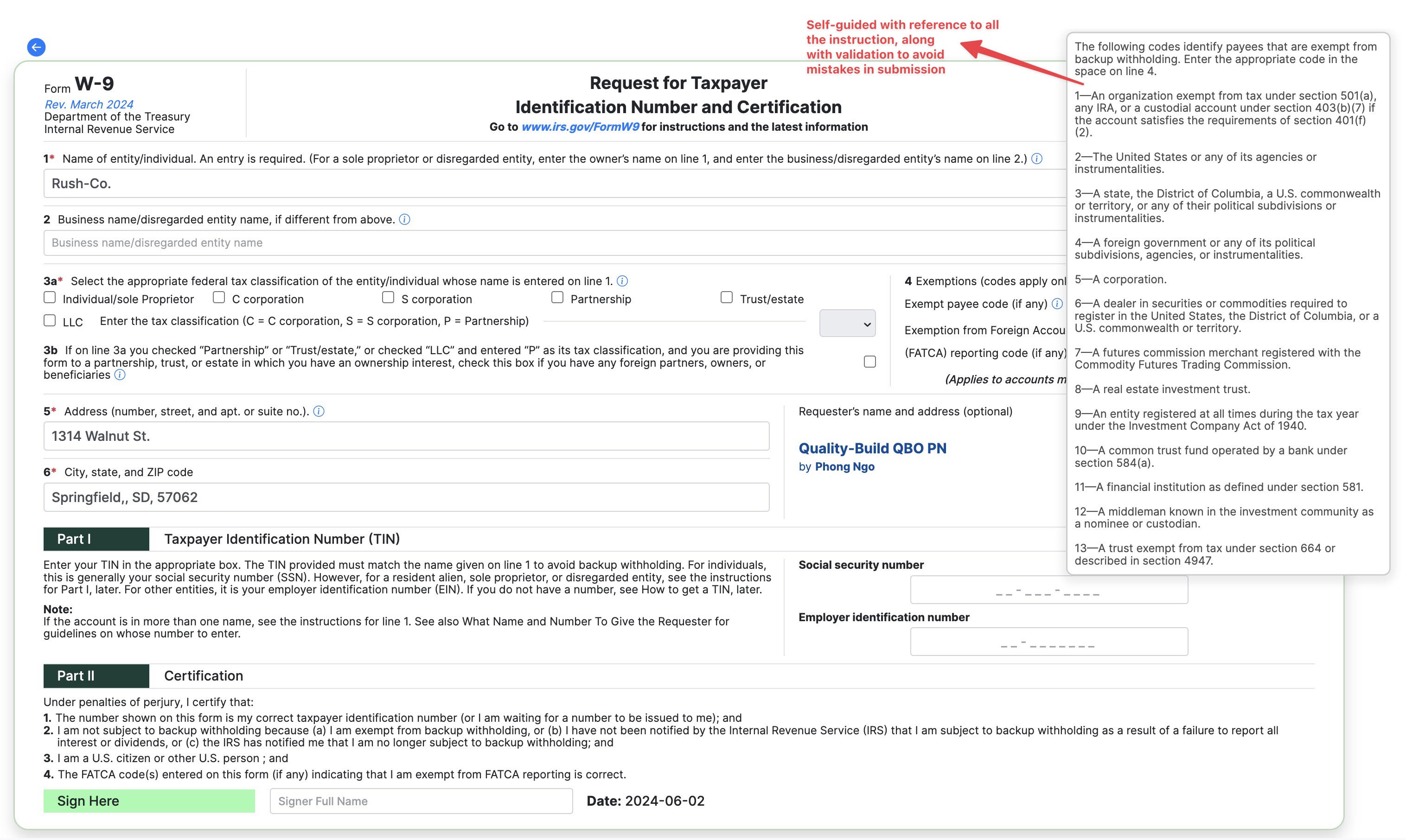Click the Part I heading label
1406x840 pixels.
pyautogui.click(x=96, y=539)
